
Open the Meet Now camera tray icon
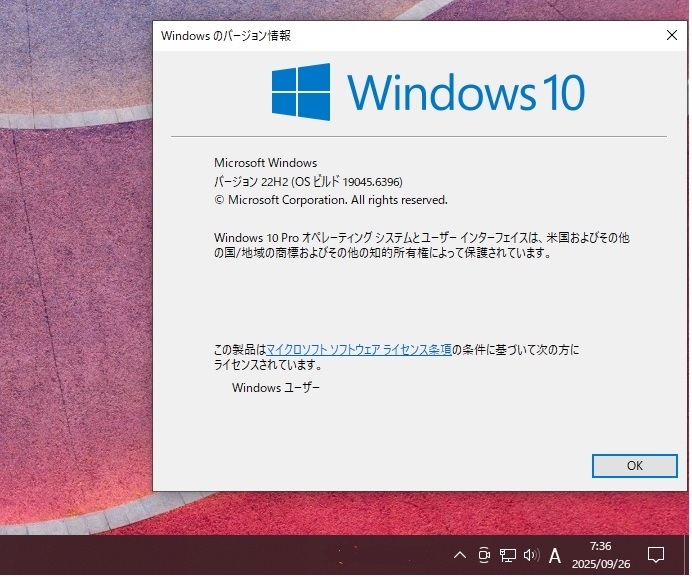click(x=486, y=557)
